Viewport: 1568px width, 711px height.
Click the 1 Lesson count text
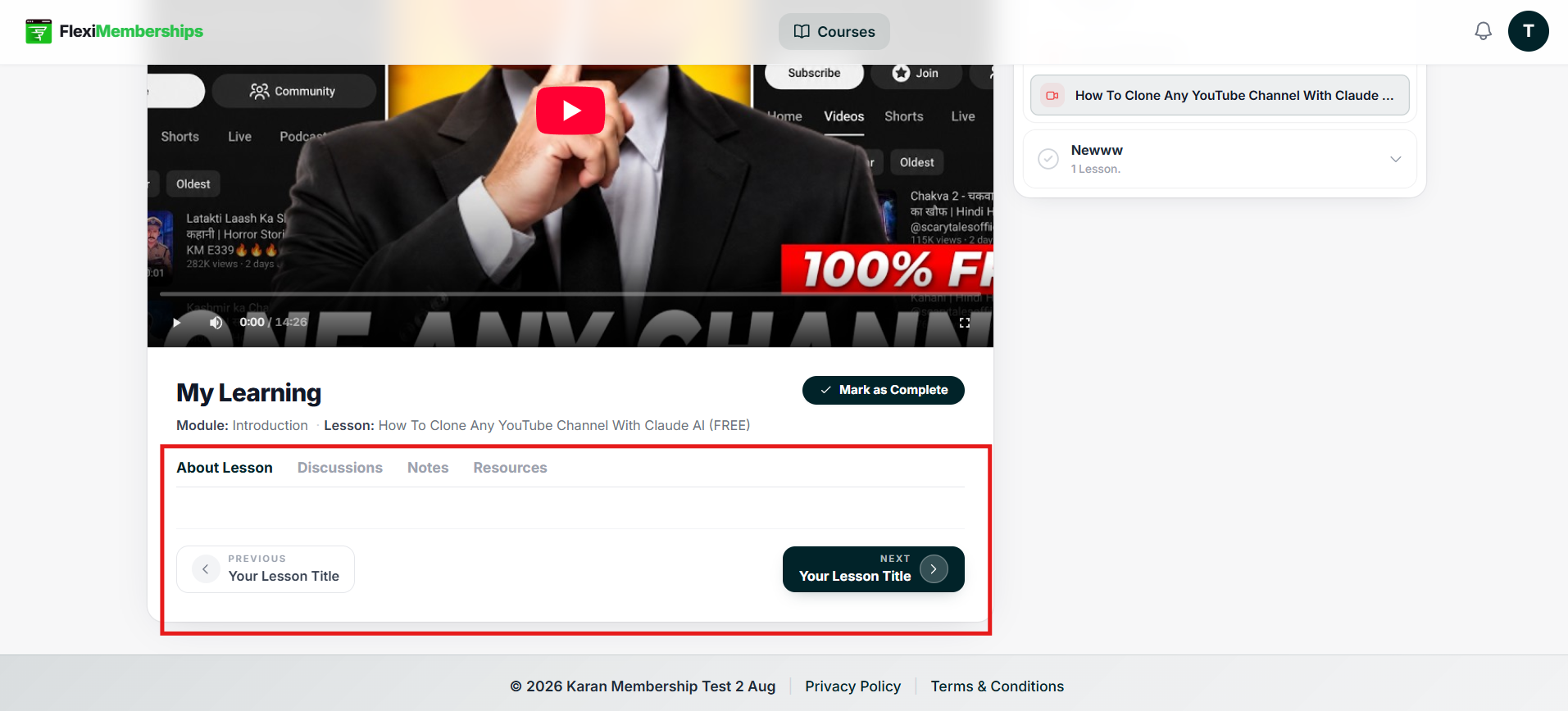click(1095, 169)
